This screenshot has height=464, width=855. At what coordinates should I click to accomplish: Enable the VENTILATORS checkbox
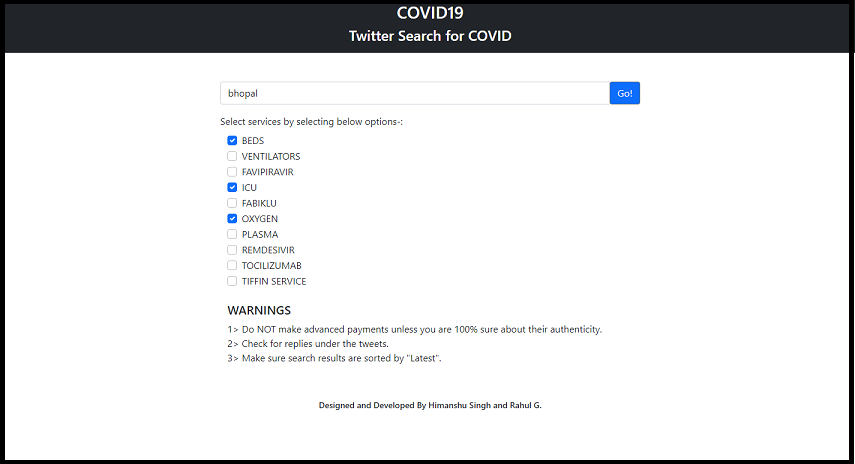pos(232,156)
